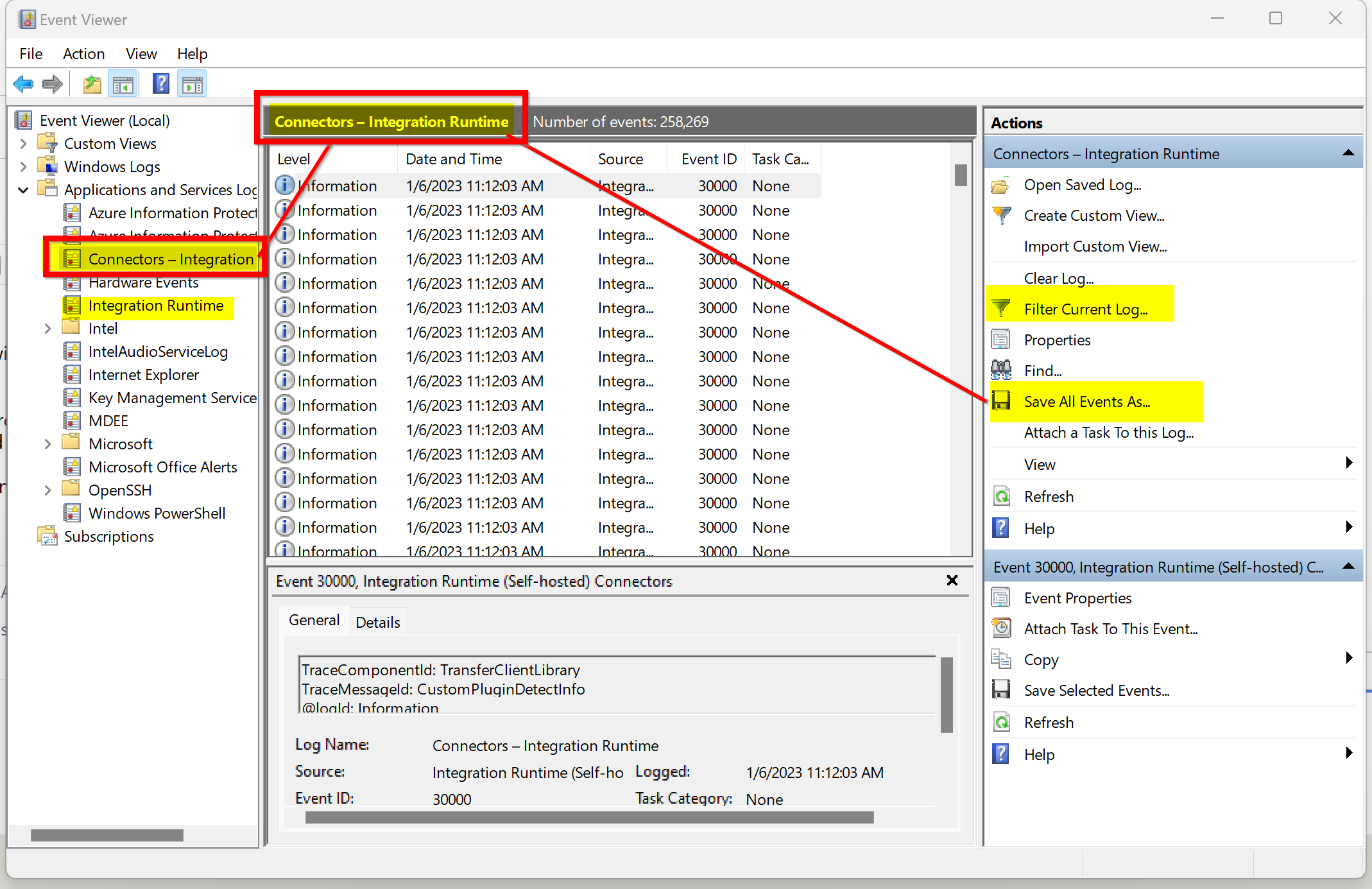Viewport: 1372px width, 889px height.
Task: Expand the OpenSSH folder node
Action: pyautogui.click(x=47, y=490)
